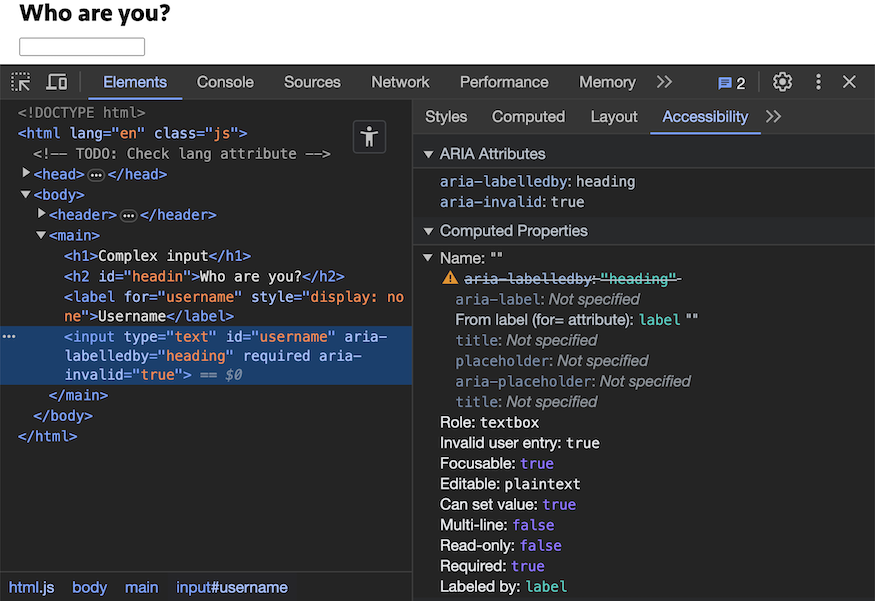Collapse the ARIA Attributes section

pyautogui.click(x=429, y=154)
